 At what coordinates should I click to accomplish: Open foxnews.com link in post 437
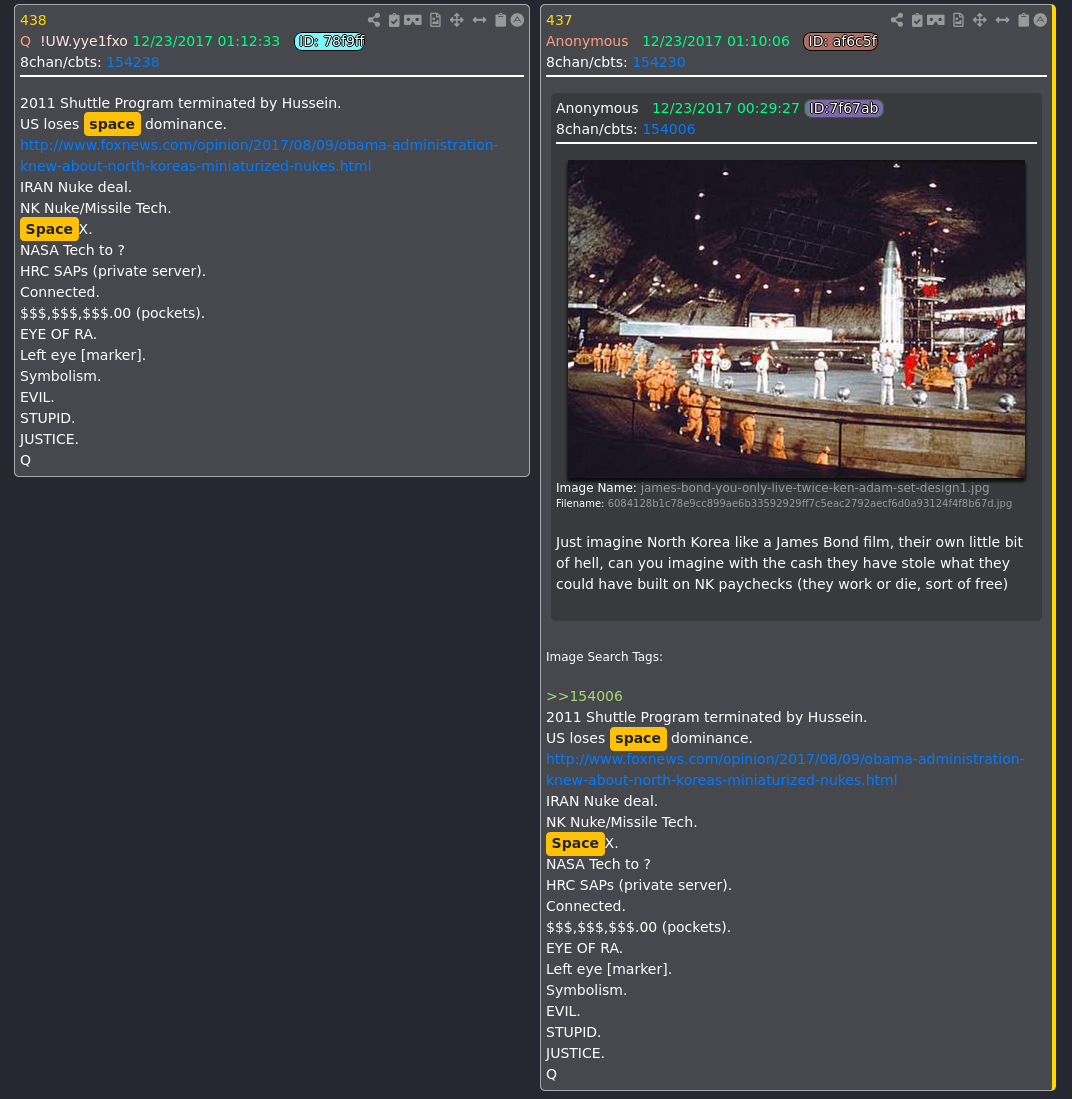click(x=785, y=770)
